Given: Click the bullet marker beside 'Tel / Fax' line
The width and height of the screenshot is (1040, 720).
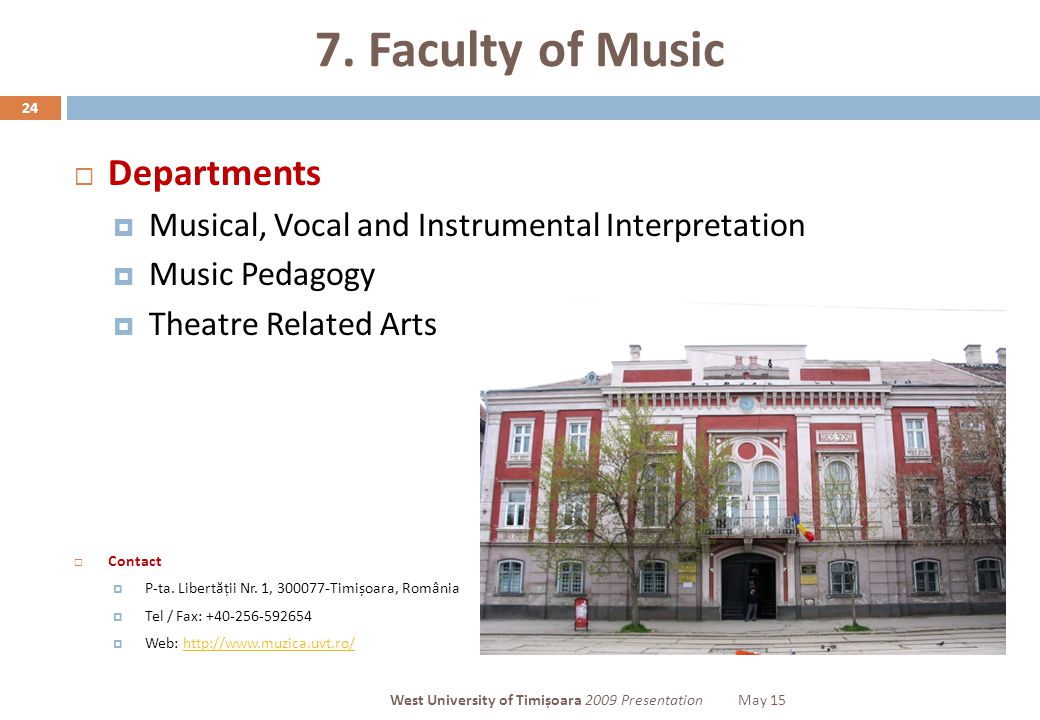Looking at the screenshot, I should coord(117,617).
